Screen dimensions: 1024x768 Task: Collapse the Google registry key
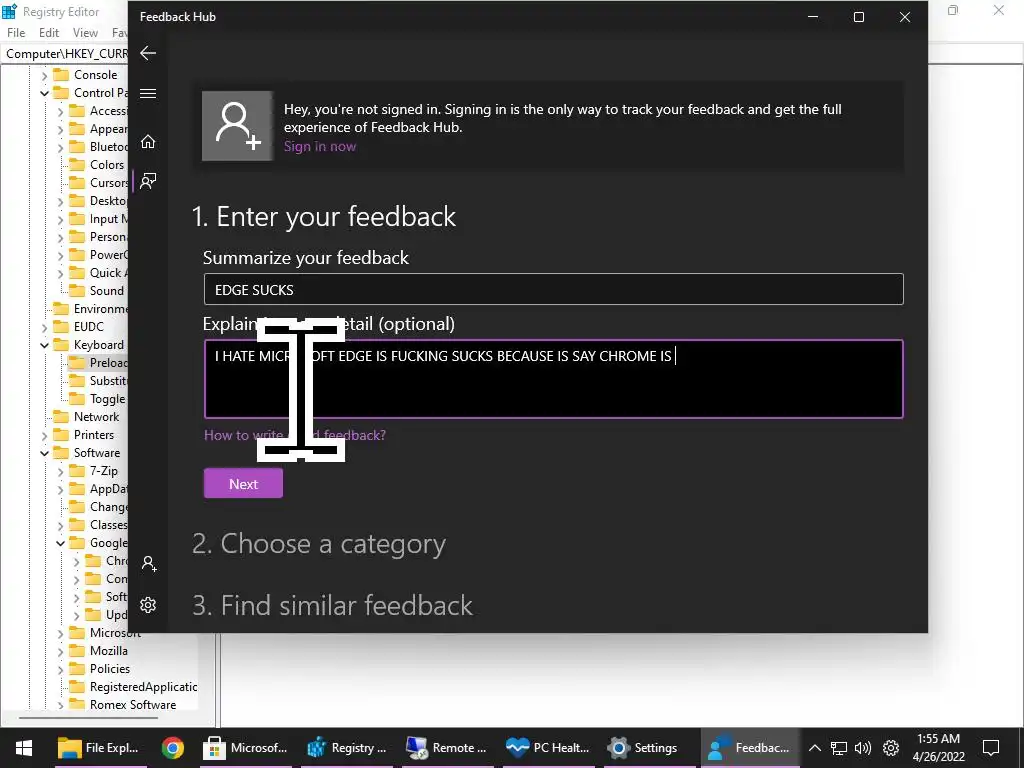pyautogui.click(x=60, y=543)
